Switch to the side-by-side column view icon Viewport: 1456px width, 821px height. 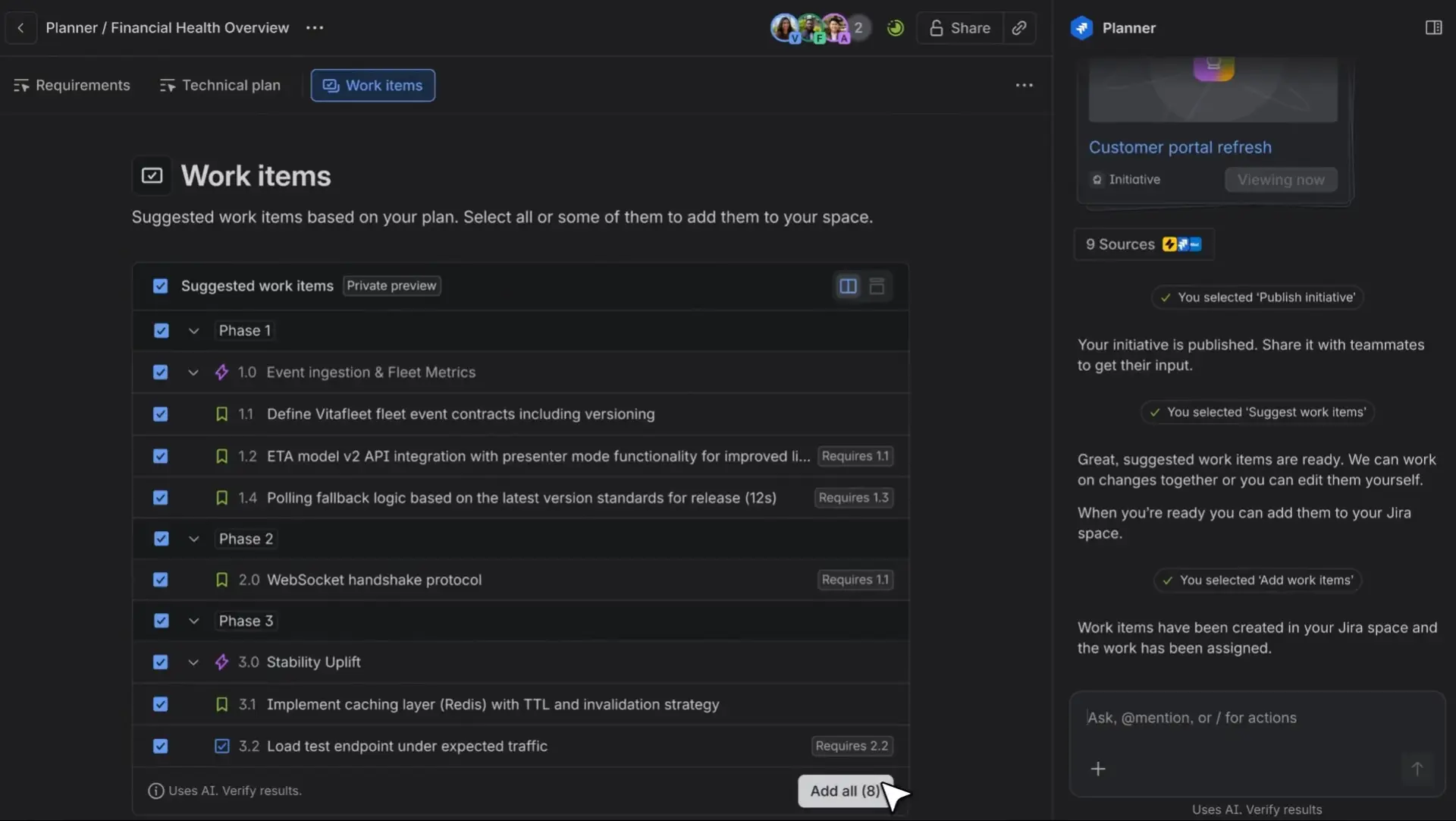click(x=848, y=286)
